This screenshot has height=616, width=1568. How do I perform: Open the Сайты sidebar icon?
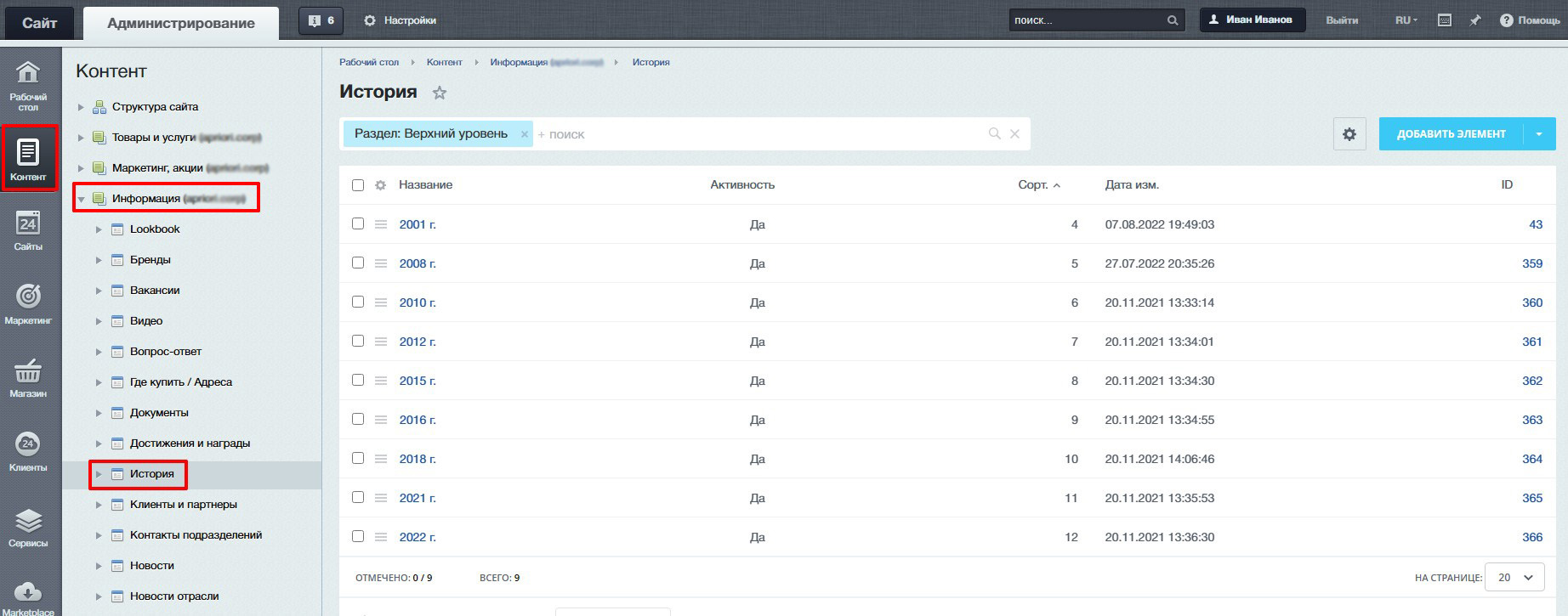point(28,230)
